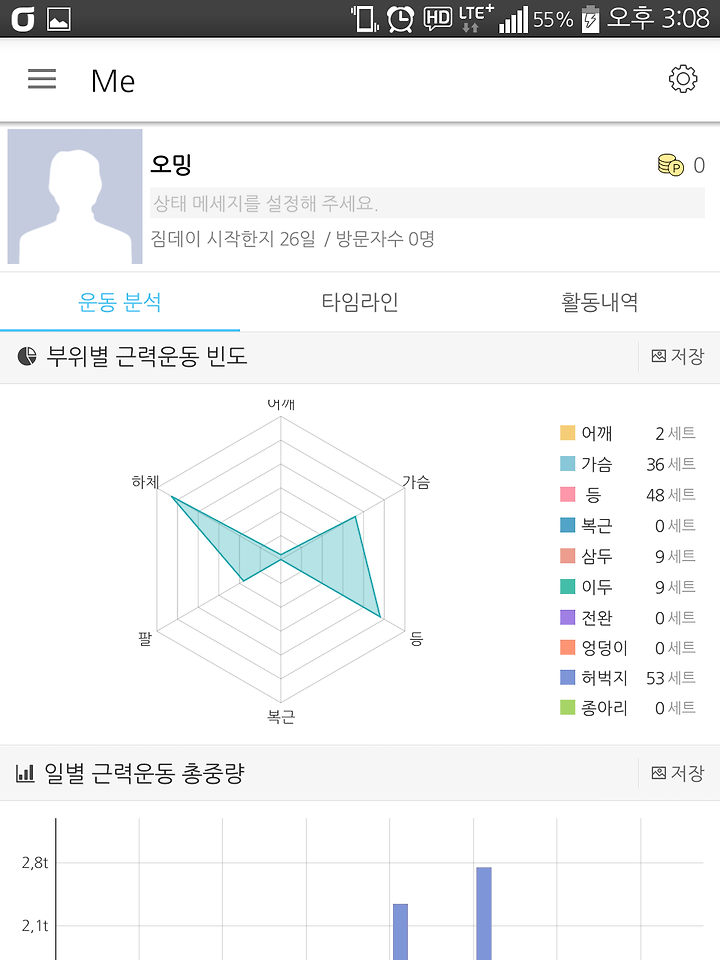The image size is (720, 960).
Task: Tap the bar chart icon beside 일별 근력운동 총중량
Action: (24, 773)
